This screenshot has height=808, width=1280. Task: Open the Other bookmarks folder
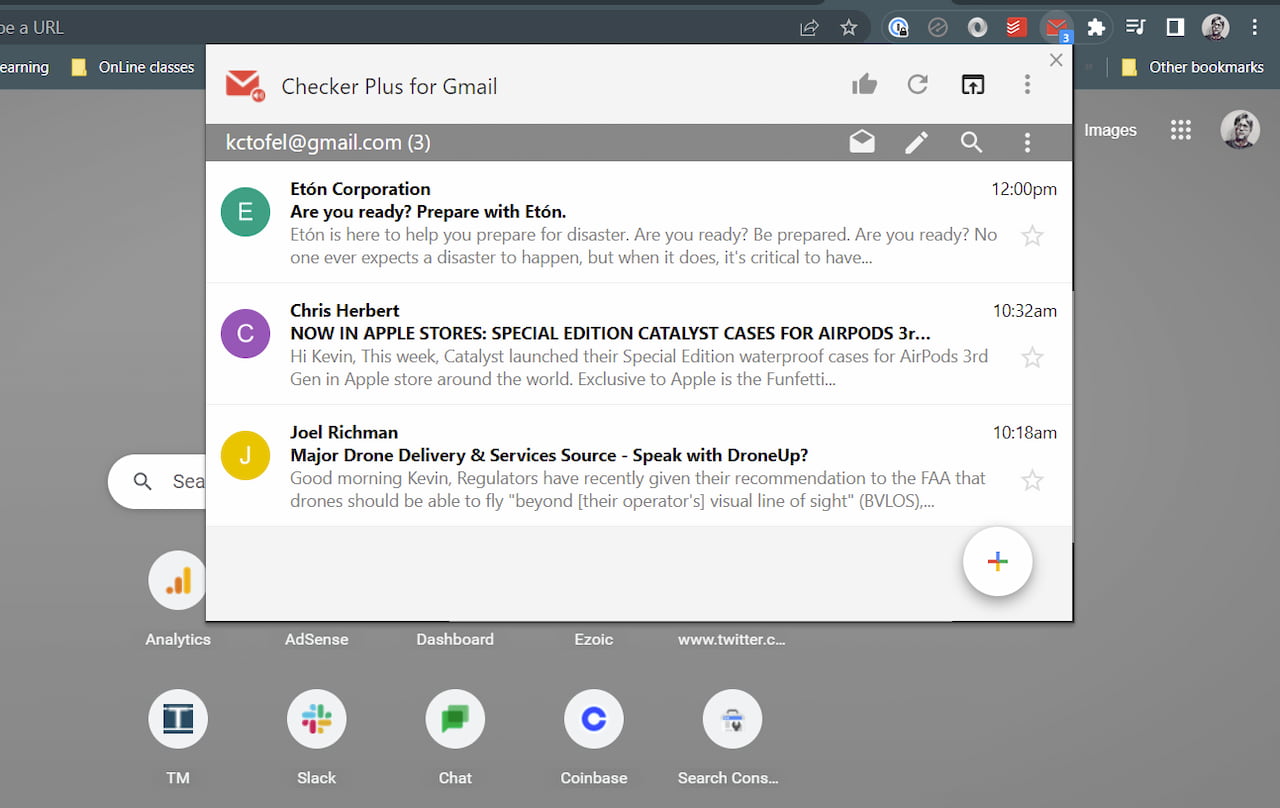1192,67
